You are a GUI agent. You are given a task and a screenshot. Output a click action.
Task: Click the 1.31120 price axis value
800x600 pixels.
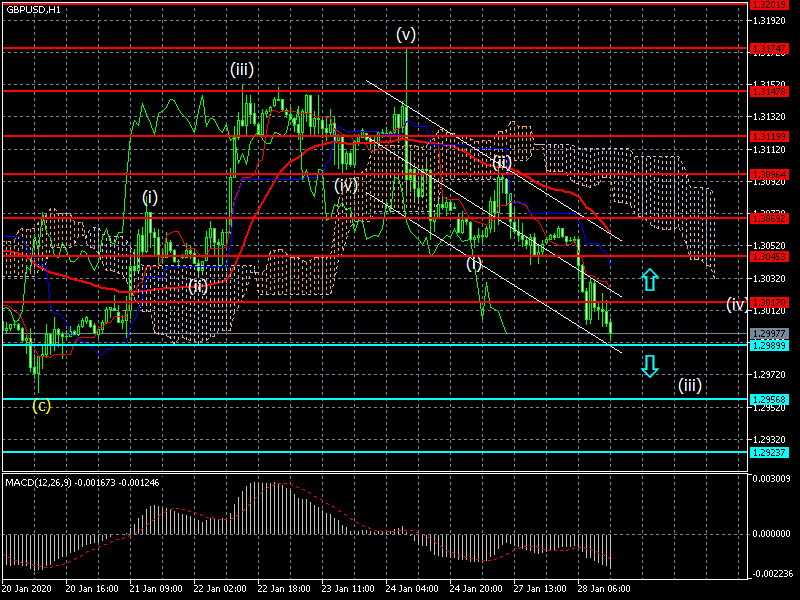769,150
